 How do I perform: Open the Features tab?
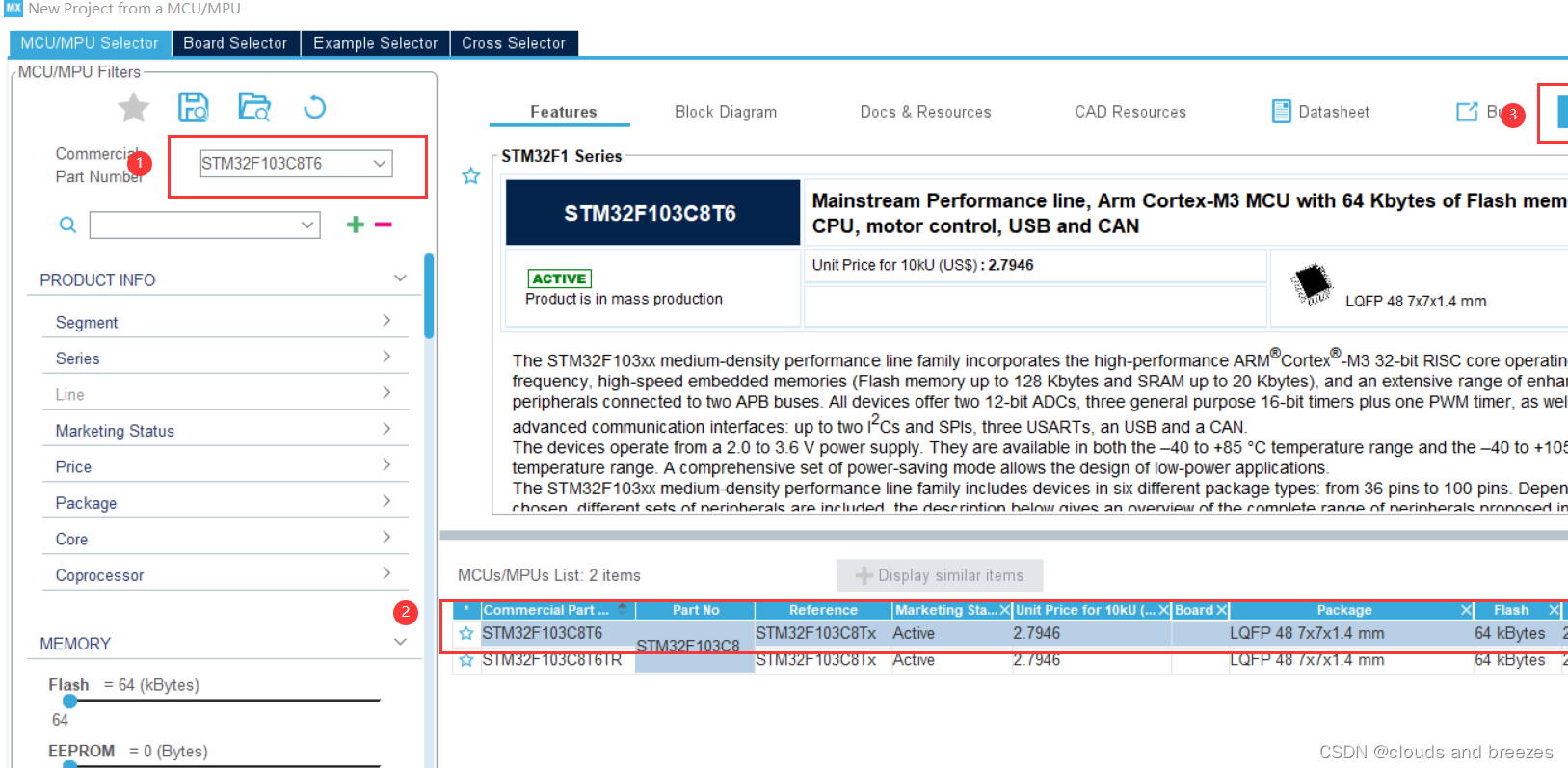[x=563, y=112]
